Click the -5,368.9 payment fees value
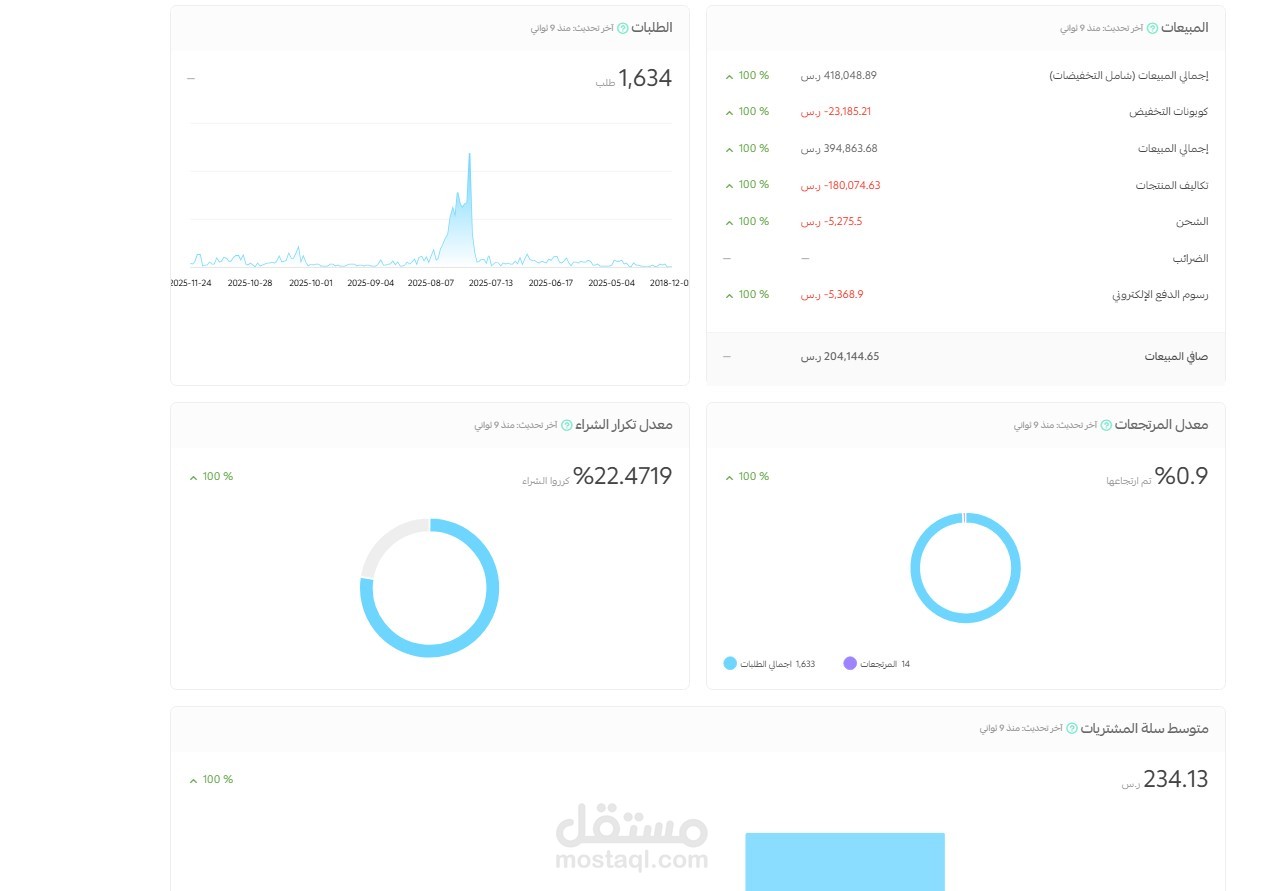This screenshot has height=891, width=1264. (832, 294)
